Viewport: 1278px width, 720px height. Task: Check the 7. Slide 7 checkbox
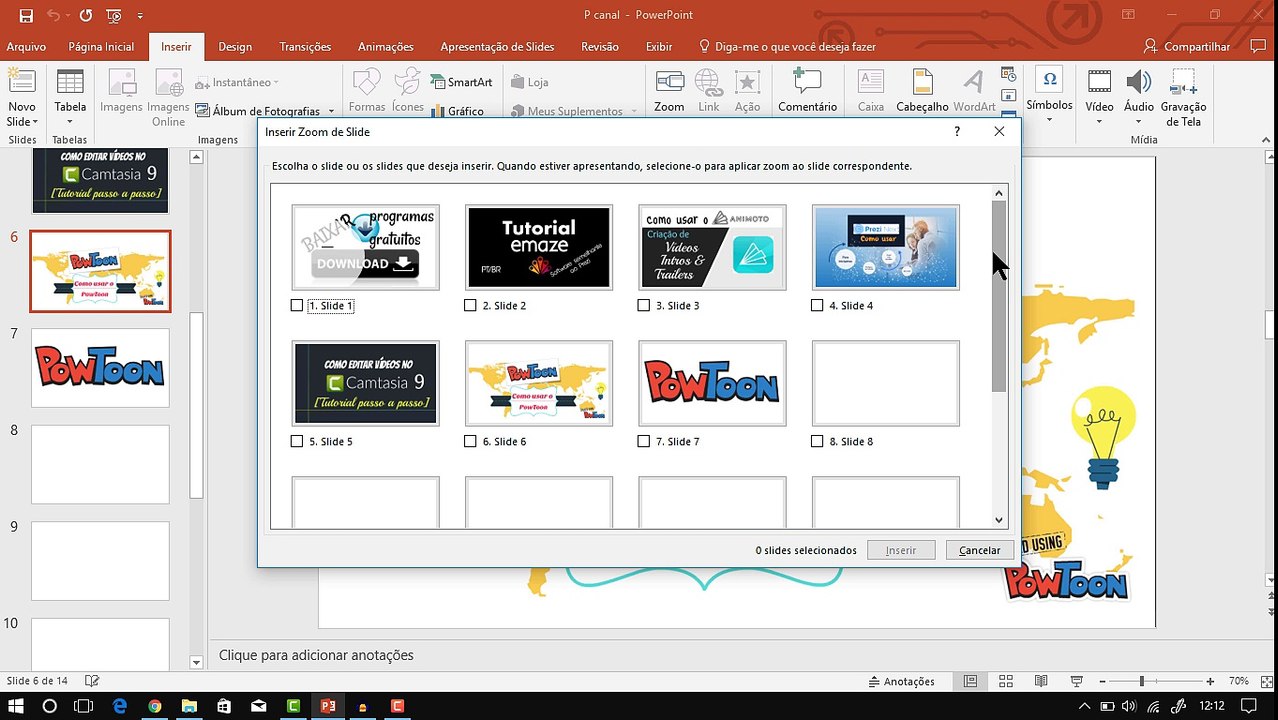click(644, 441)
